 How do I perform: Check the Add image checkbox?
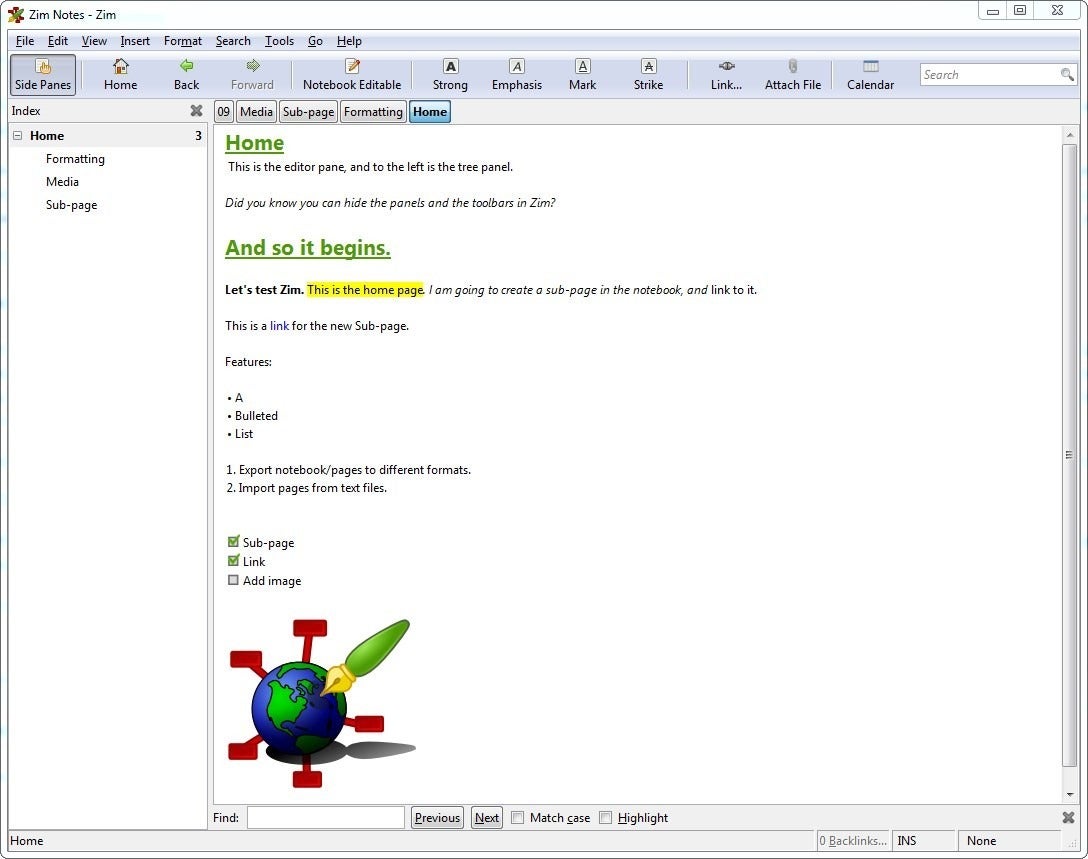click(x=233, y=580)
